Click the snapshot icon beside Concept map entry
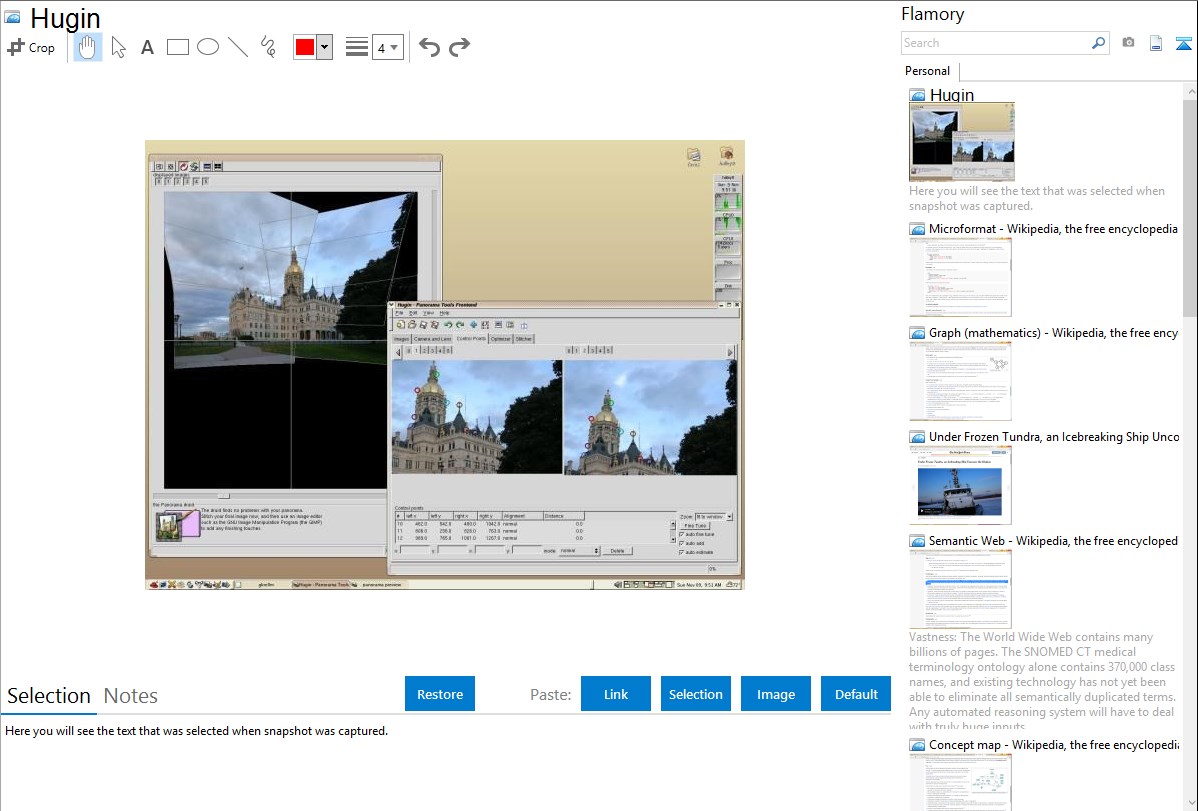The width and height of the screenshot is (1198, 811). click(x=917, y=745)
